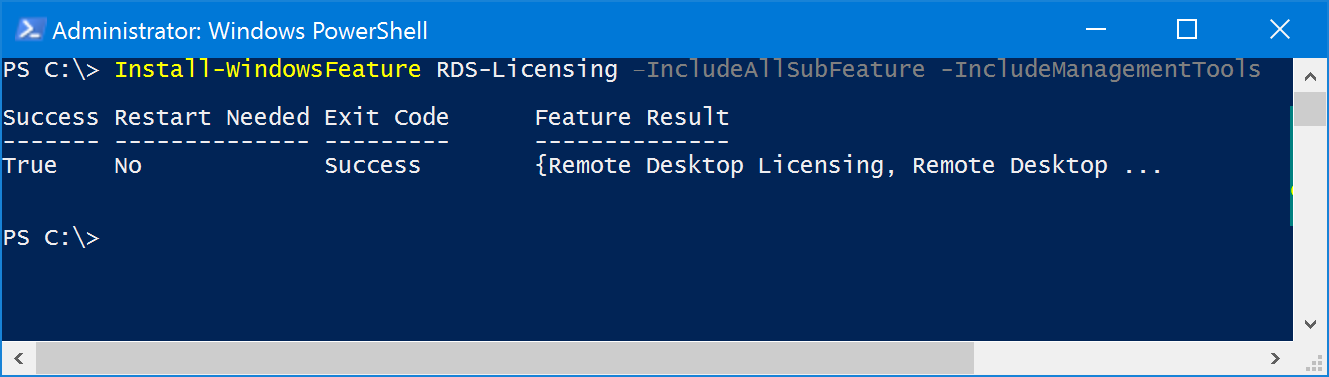Click the 'Exit Code' column header
The image size is (1329, 377).
pos(387,118)
